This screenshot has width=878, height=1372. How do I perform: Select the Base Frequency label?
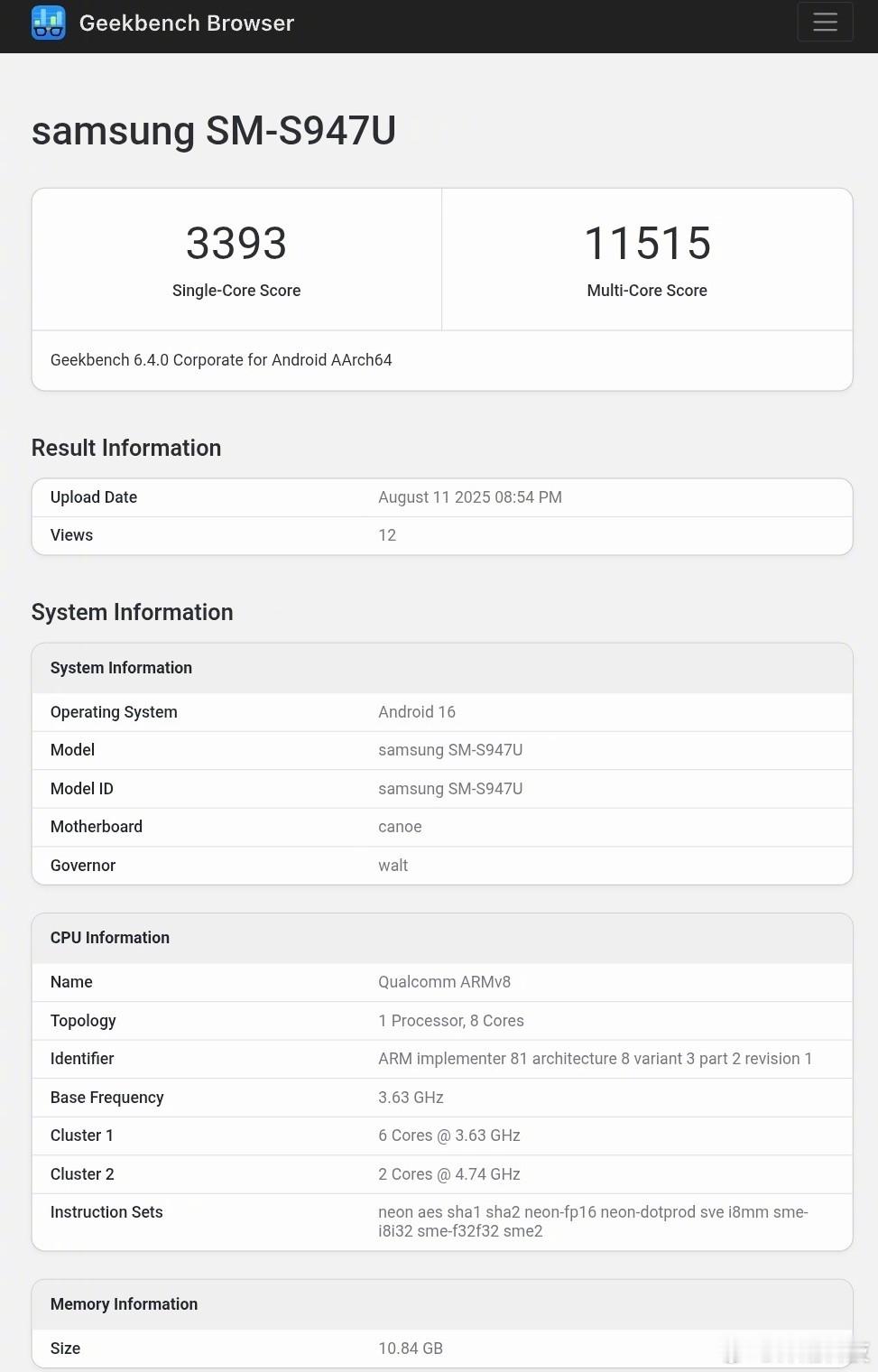[x=107, y=1098]
